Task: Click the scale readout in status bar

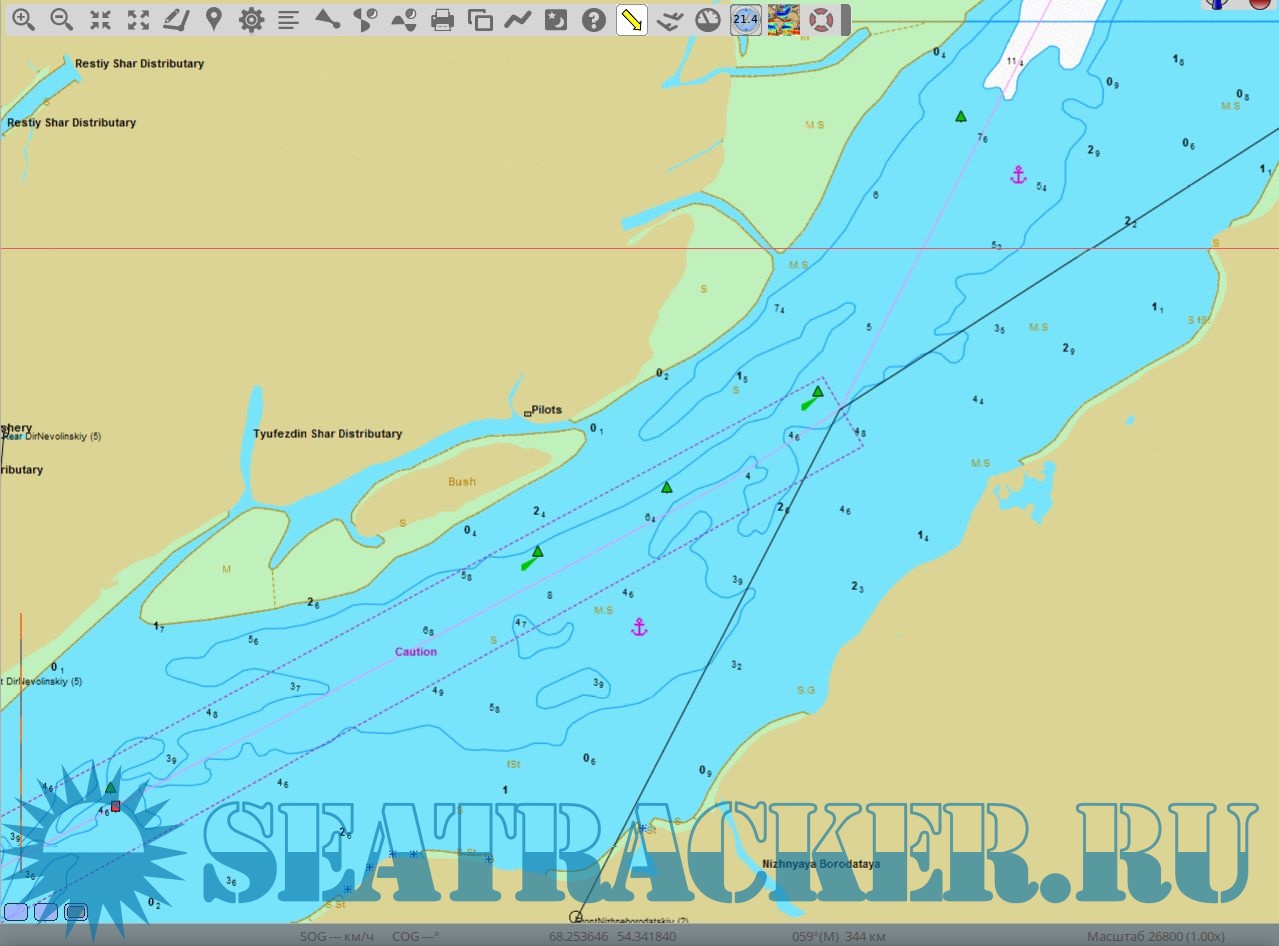Action: pyautogui.click(x=1156, y=937)
